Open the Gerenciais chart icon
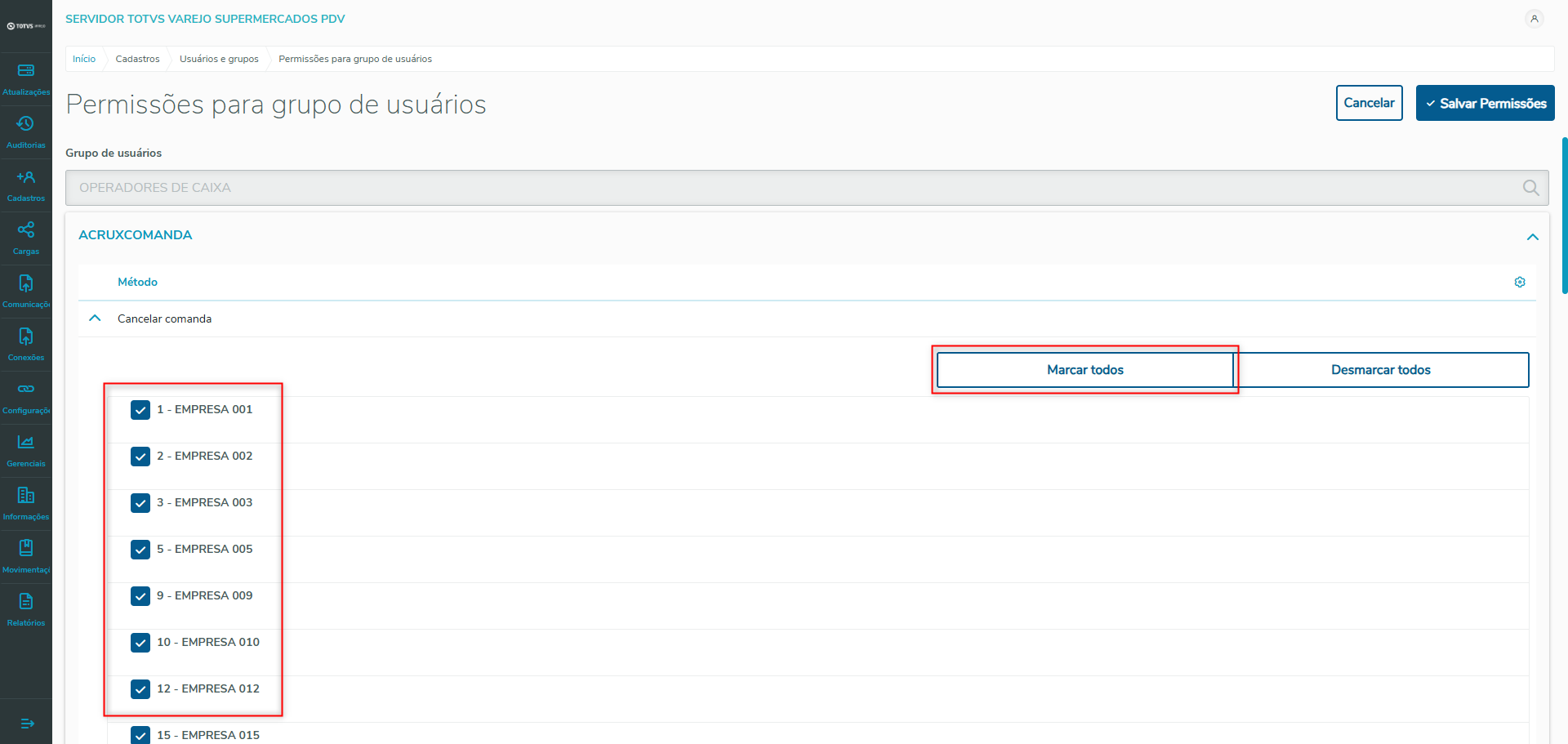The height and width of the screenshot is (744, 1568). click(x=26, y=443)
